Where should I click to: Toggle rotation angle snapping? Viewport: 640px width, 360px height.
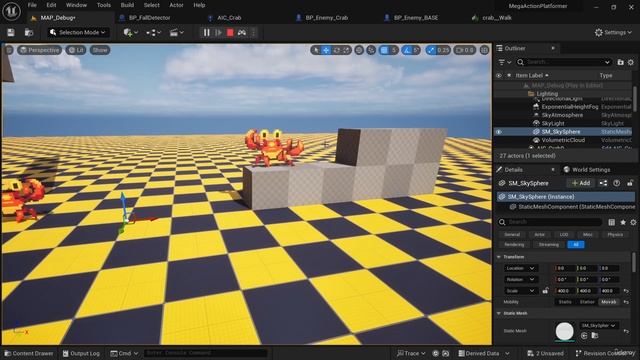(x=407, y=50)
